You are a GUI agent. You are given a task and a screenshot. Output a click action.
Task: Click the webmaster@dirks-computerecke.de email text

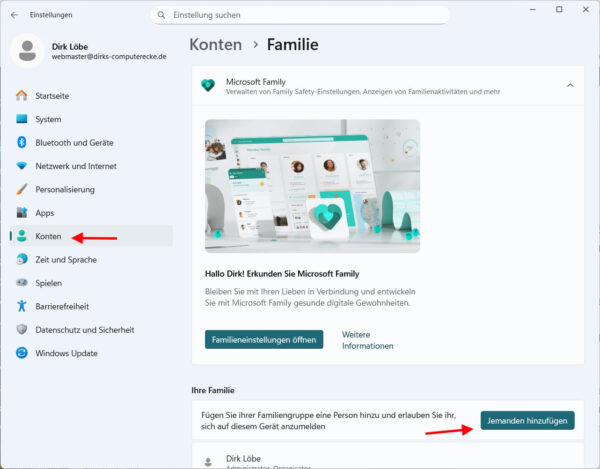pos(109,57)
